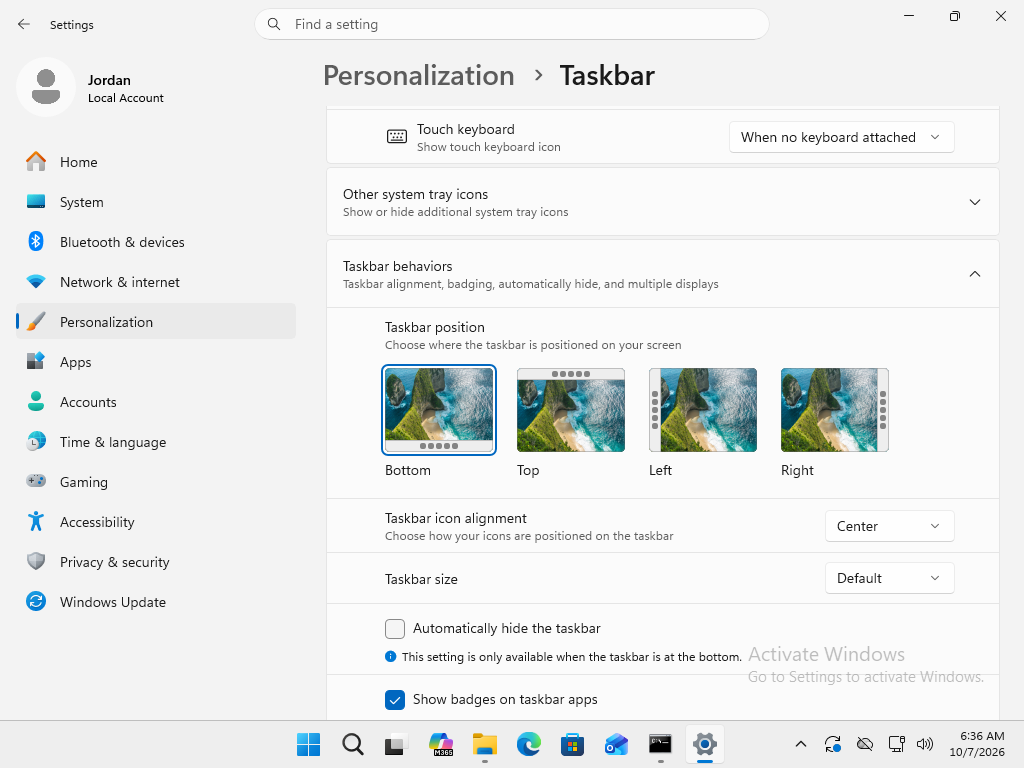Image resolution: width=1024 pixels, height=768 pixels.
Task: Click the Gaming label in sidebar
Action: (84, 482)
